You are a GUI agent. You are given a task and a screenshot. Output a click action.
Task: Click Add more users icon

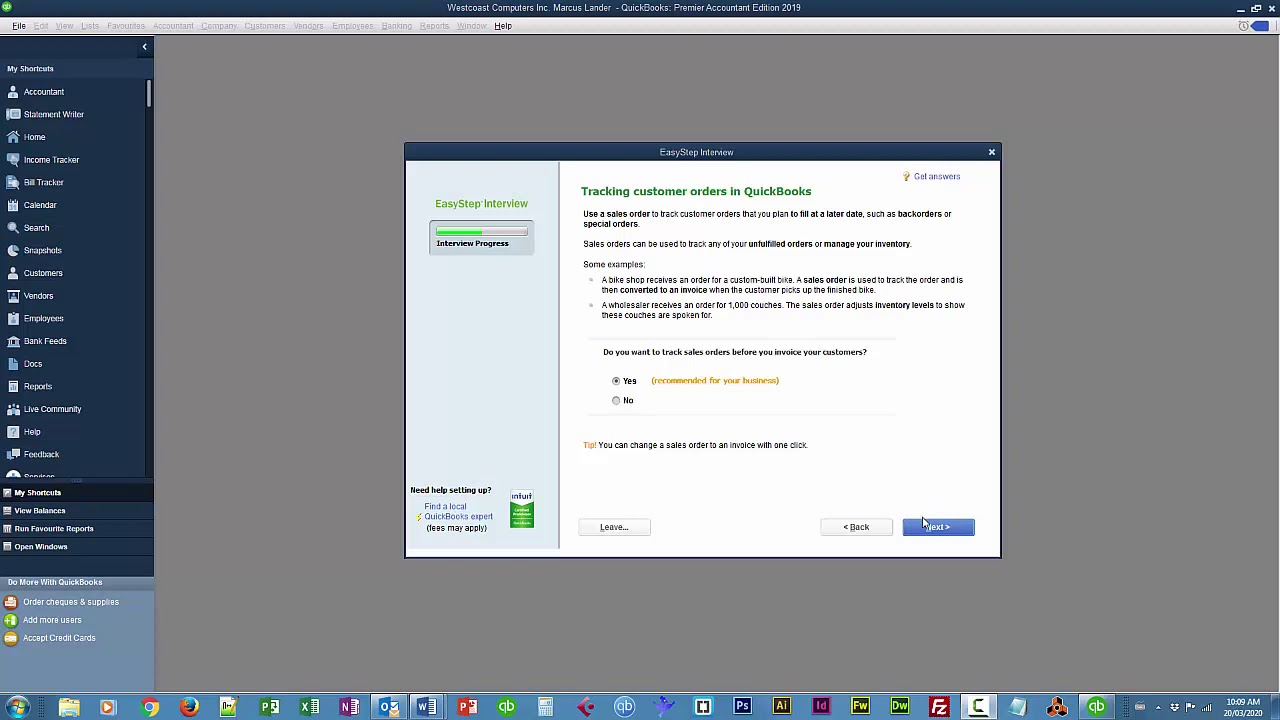(10, 620)
